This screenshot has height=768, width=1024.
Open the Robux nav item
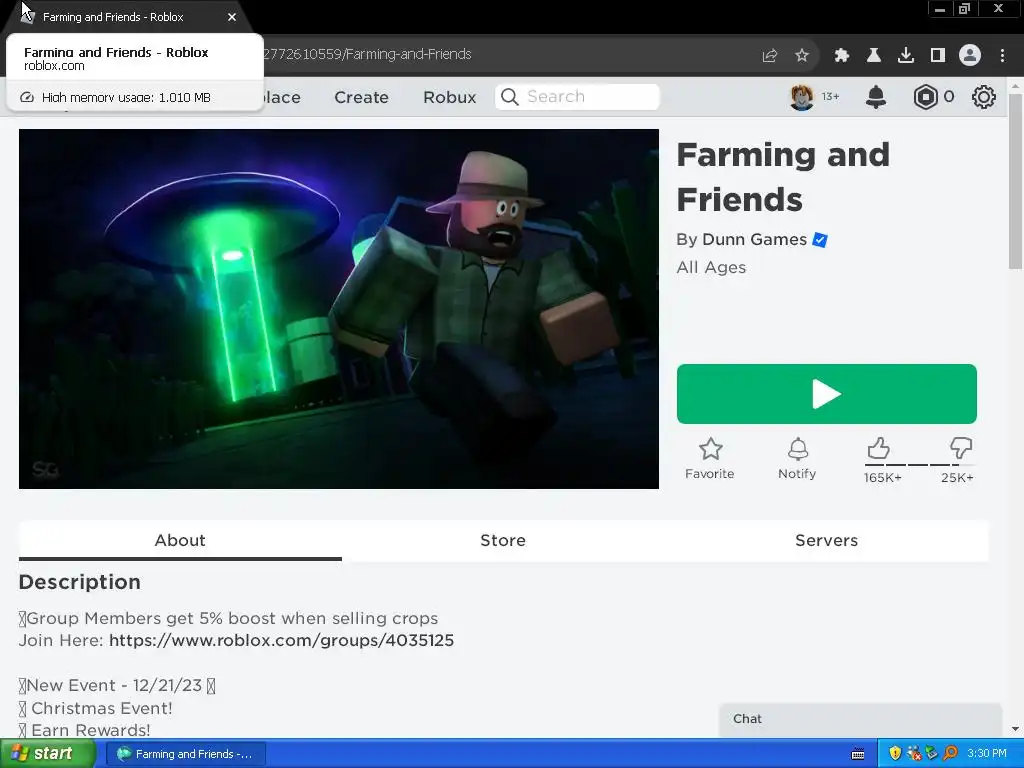(449, 97)
